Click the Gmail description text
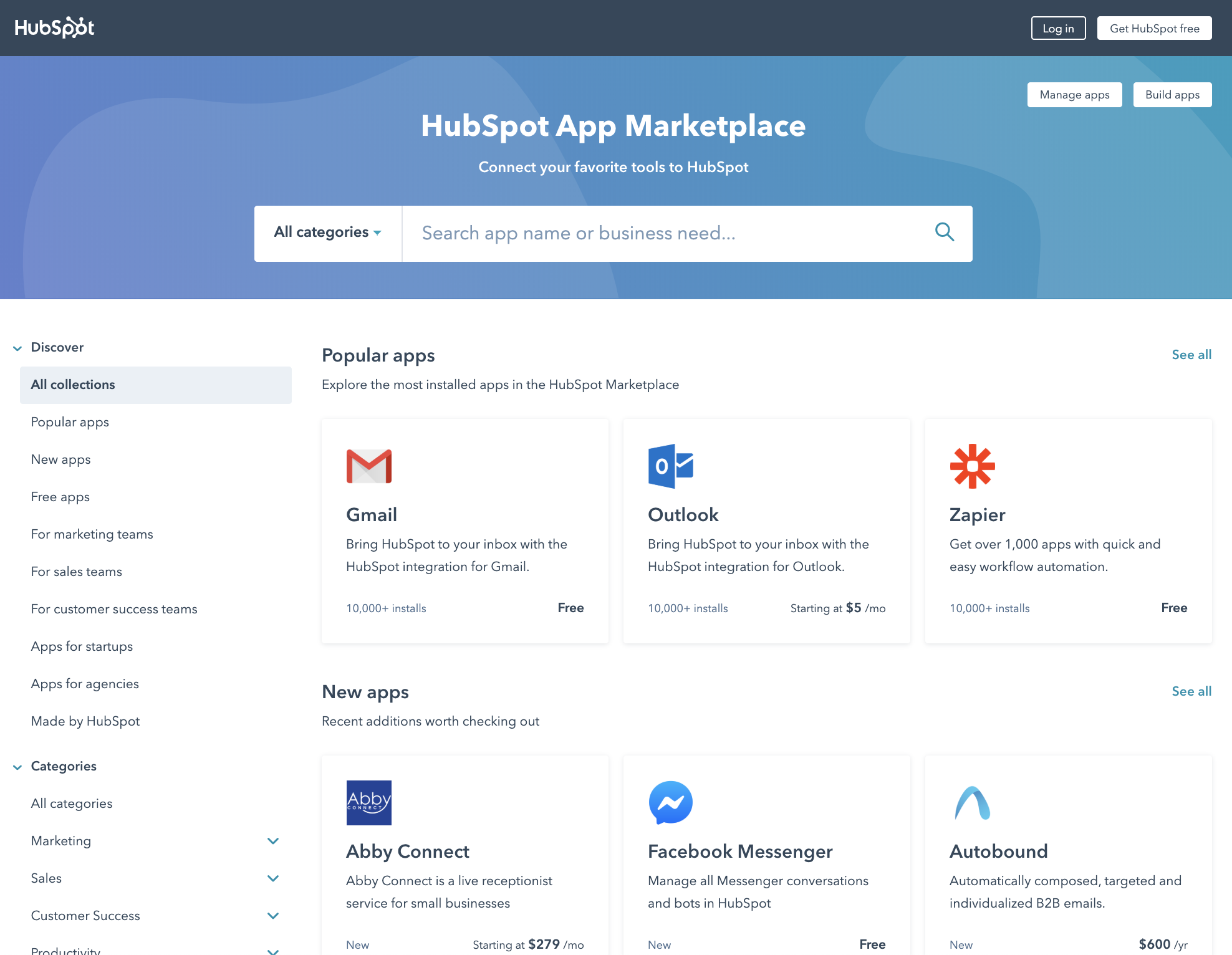The width and height of the screenshot is (1232, 955). 456,555
